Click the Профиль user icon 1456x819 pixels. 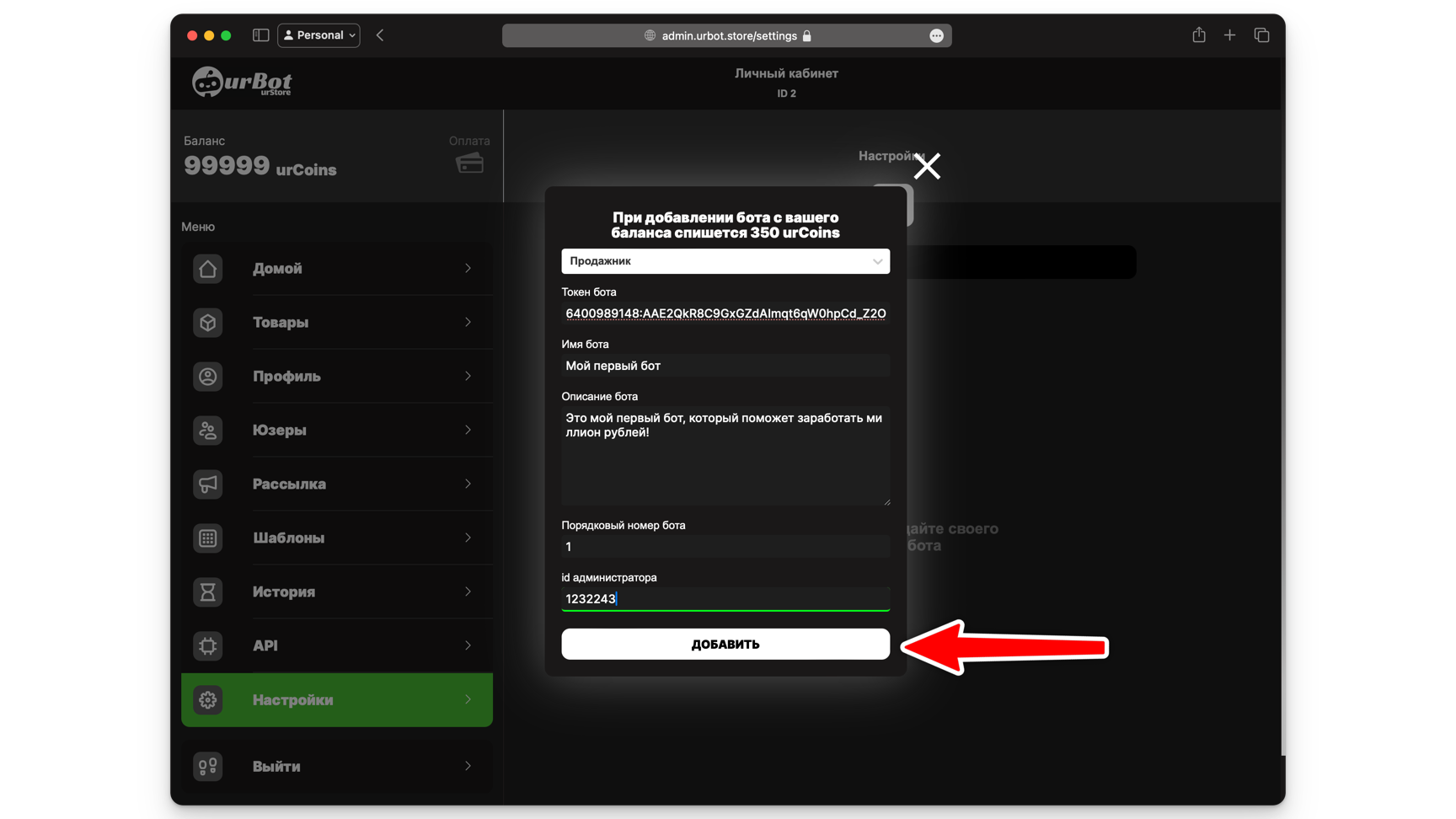click(207, 377)
